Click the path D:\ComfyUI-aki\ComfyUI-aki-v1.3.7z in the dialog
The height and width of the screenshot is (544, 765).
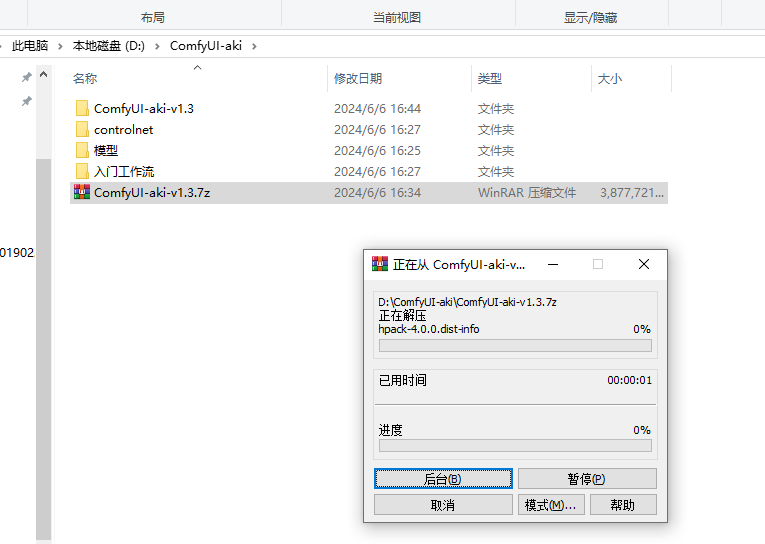click(x=467, y=302)
